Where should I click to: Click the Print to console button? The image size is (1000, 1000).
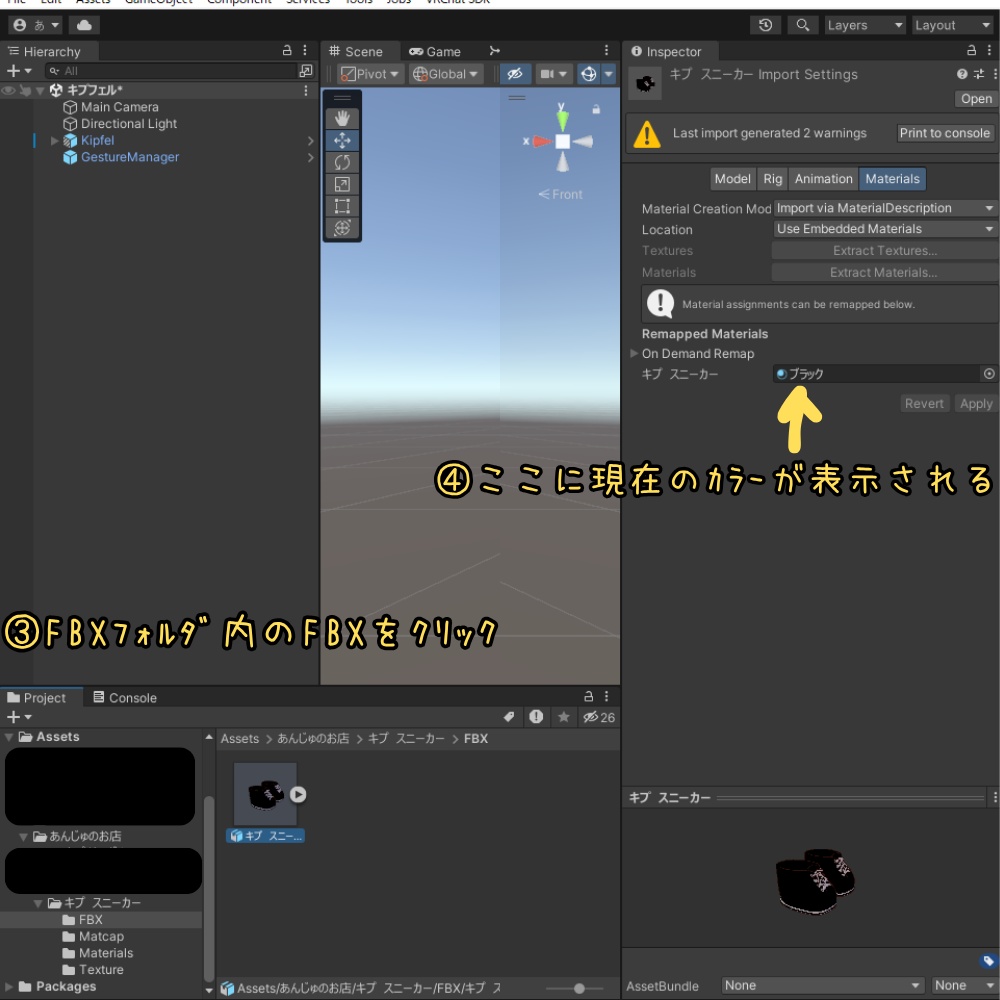[x=945, y=132]
